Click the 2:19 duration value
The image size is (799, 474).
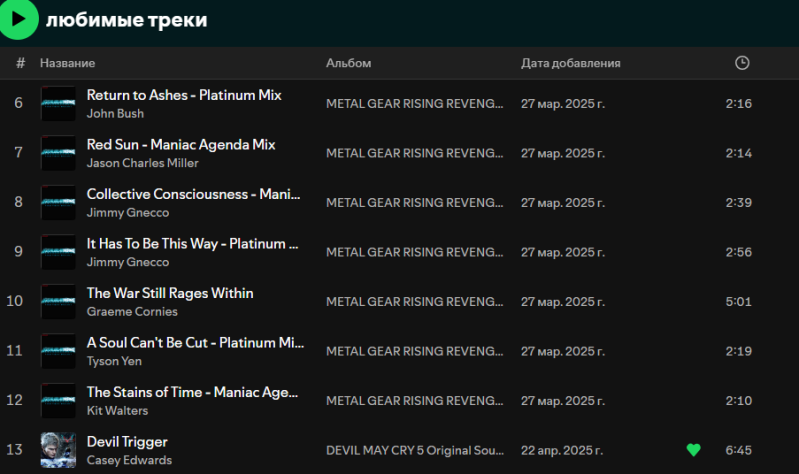point(738,351)
